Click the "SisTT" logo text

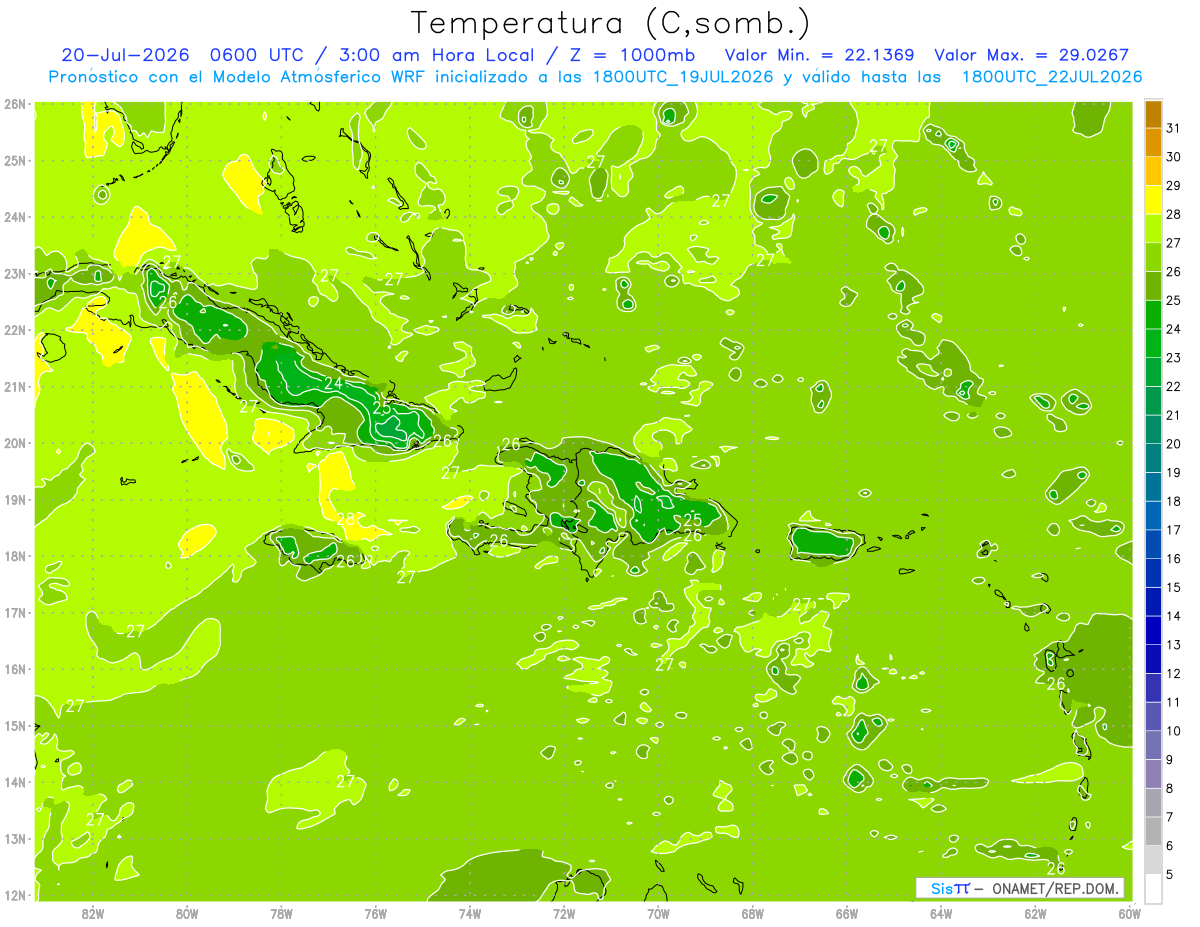(950, 888)
